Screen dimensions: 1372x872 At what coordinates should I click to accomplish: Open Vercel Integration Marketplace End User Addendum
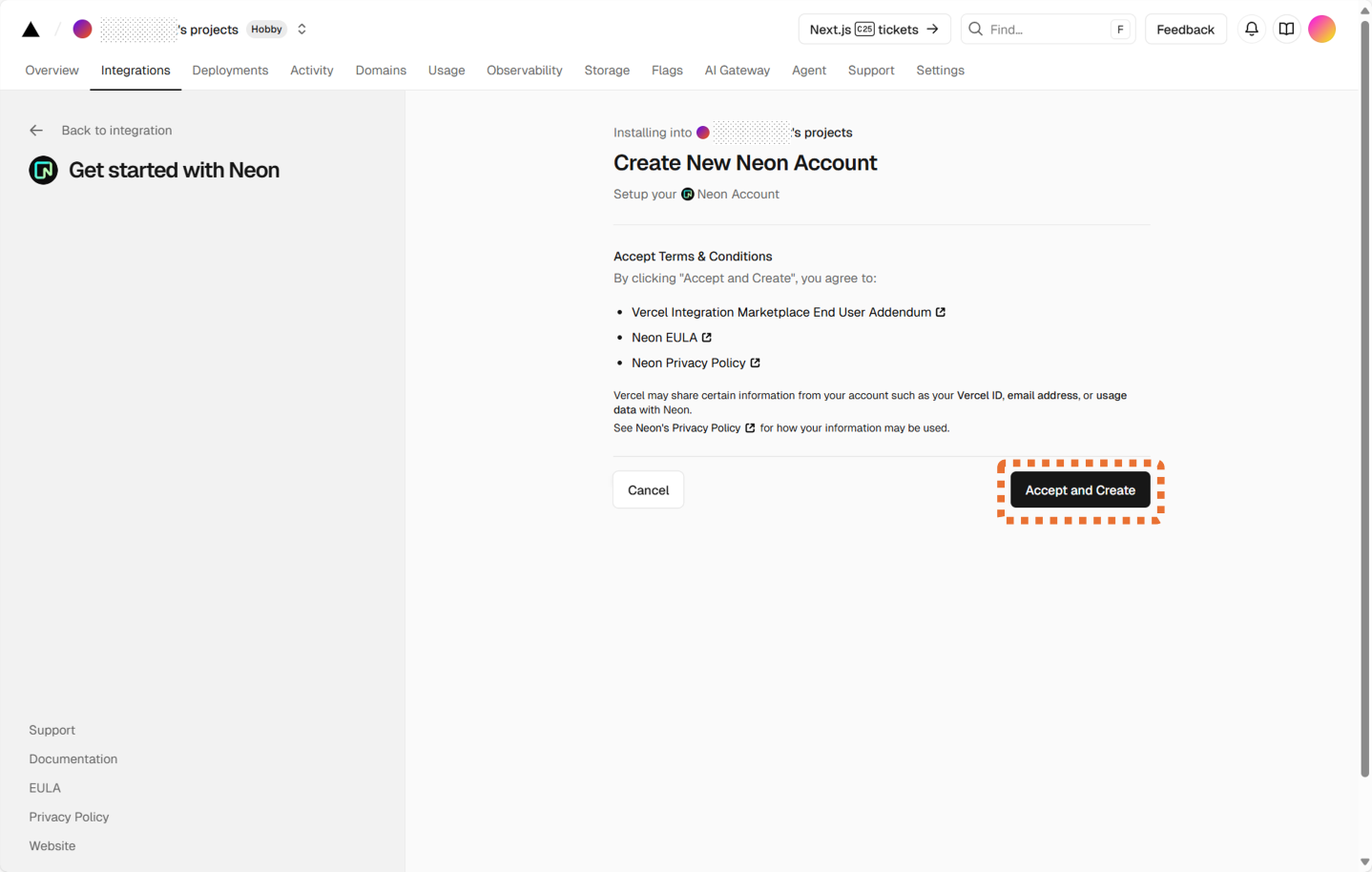pos(781,313)
